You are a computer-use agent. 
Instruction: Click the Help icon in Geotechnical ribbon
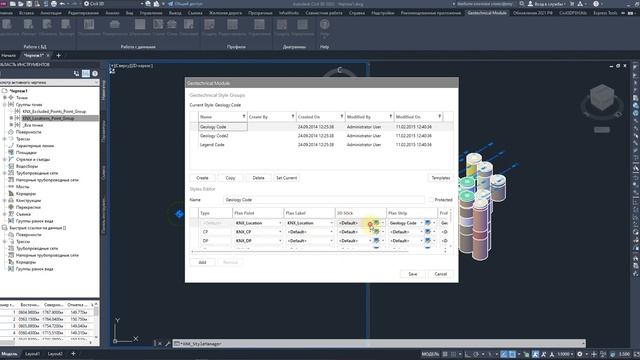(324, 25)
